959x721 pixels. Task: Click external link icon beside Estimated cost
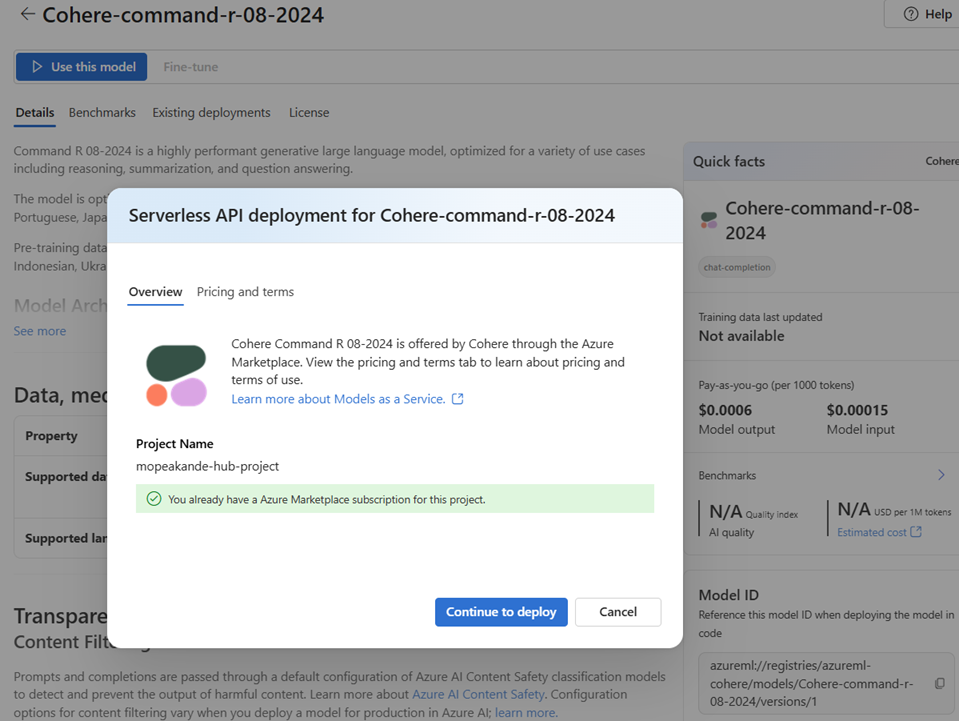916,532
